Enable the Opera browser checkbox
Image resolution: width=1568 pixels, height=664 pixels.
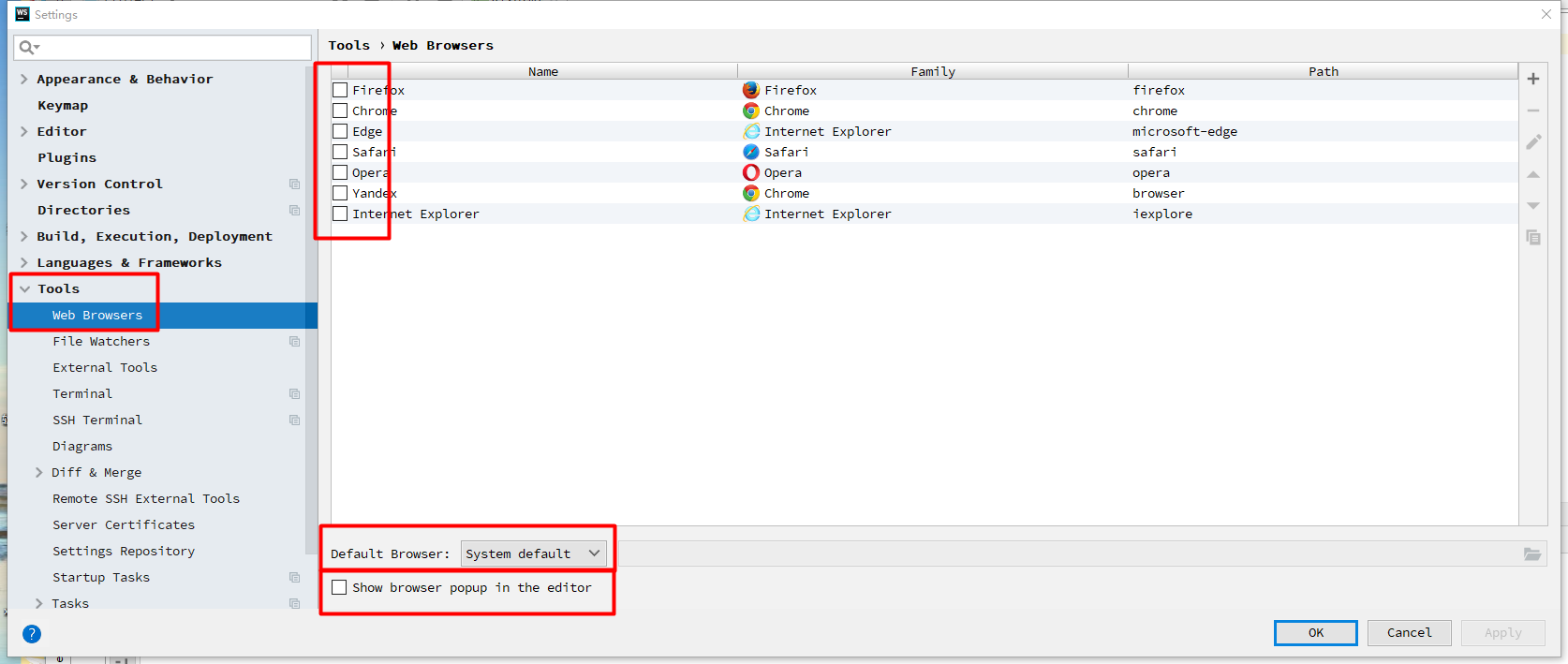click(340, 172)
